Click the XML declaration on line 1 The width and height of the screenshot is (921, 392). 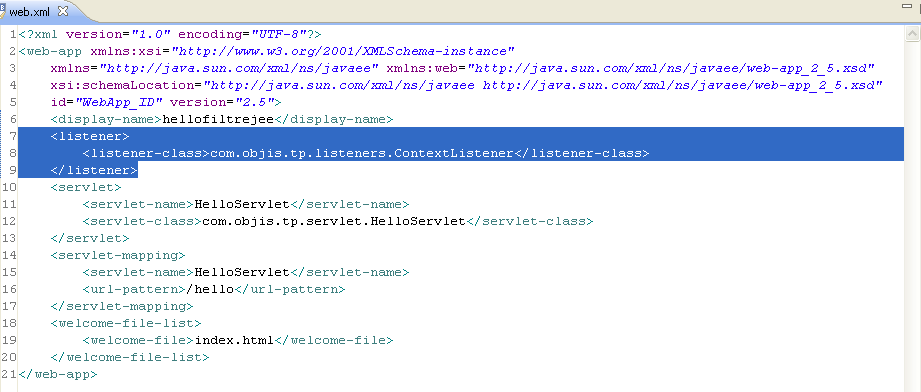tap(170, 34)
